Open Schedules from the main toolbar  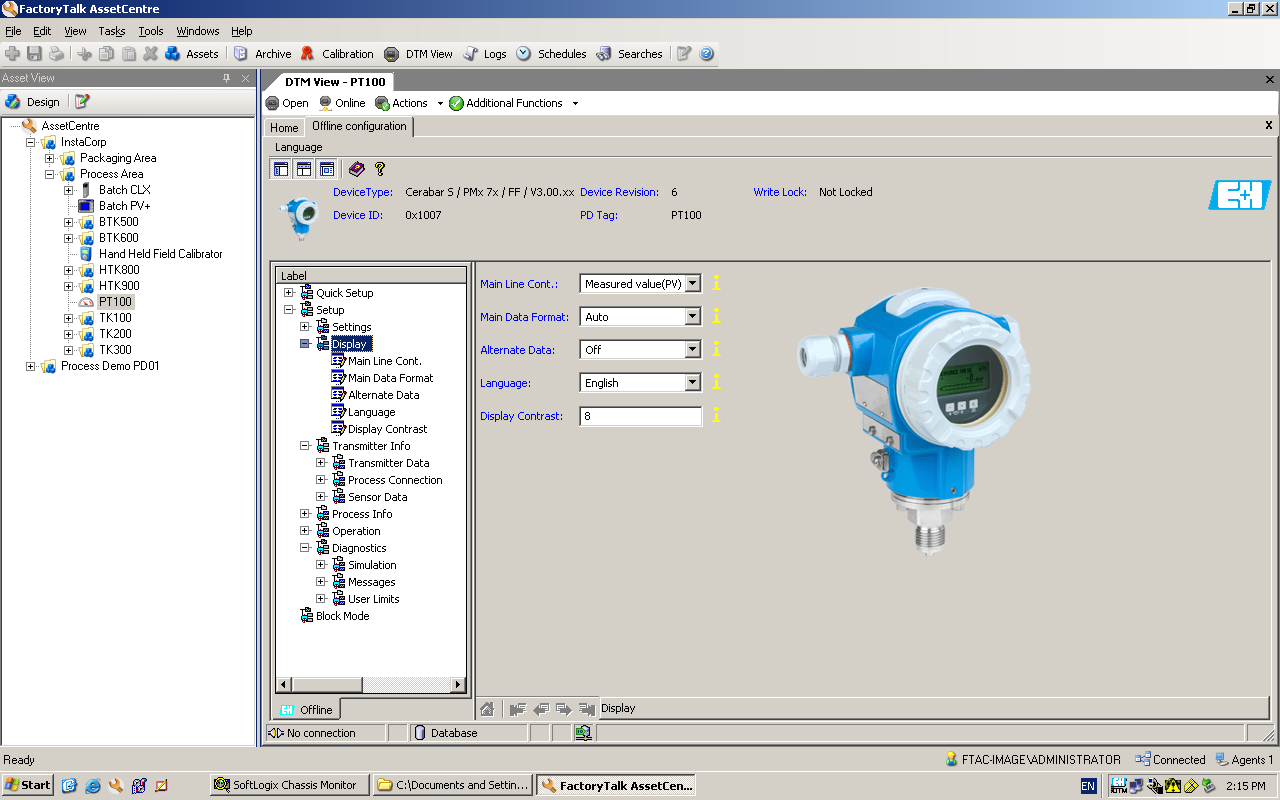[x=552, y=54]
